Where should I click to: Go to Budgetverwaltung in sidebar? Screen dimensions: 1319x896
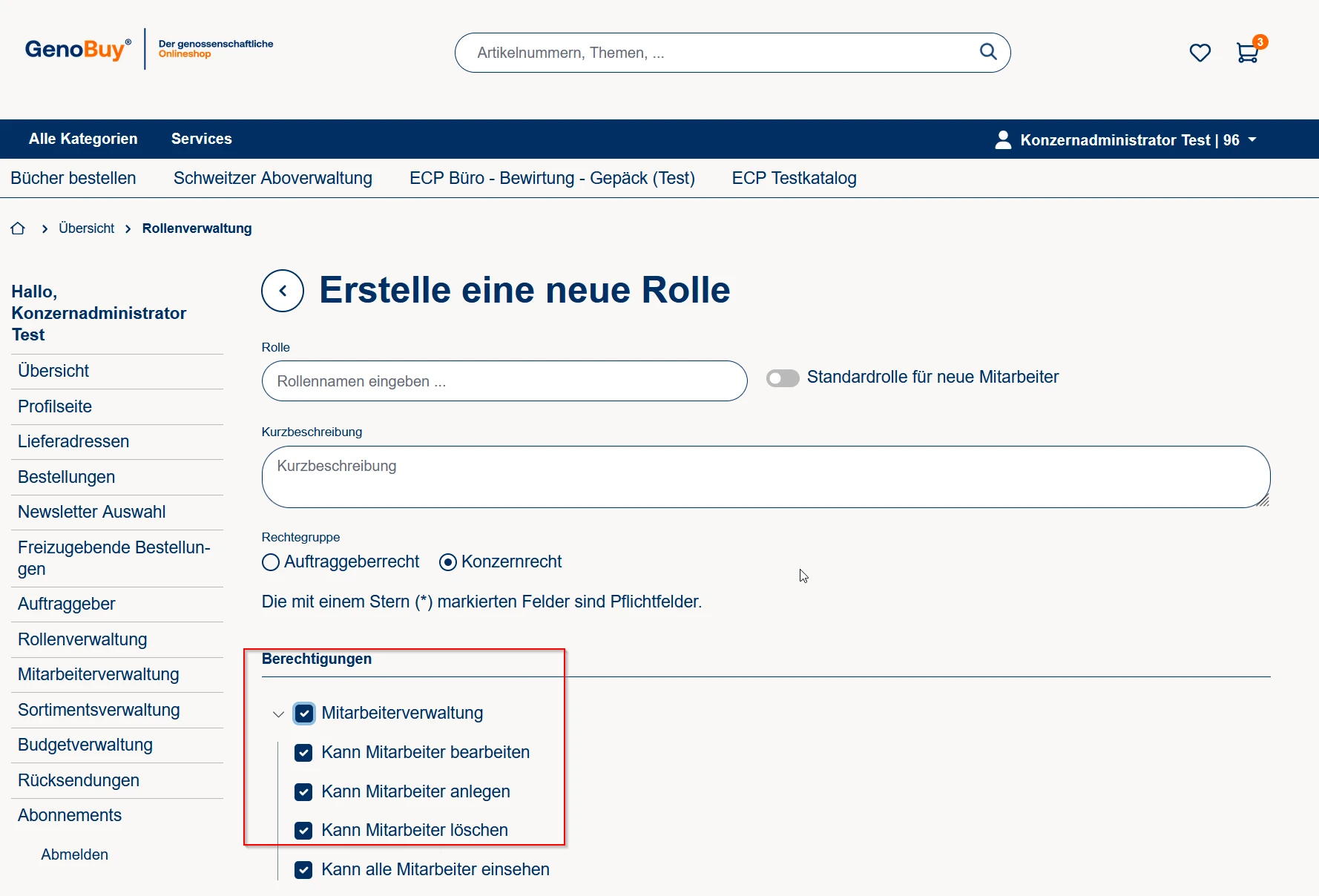tap(85, 745)
